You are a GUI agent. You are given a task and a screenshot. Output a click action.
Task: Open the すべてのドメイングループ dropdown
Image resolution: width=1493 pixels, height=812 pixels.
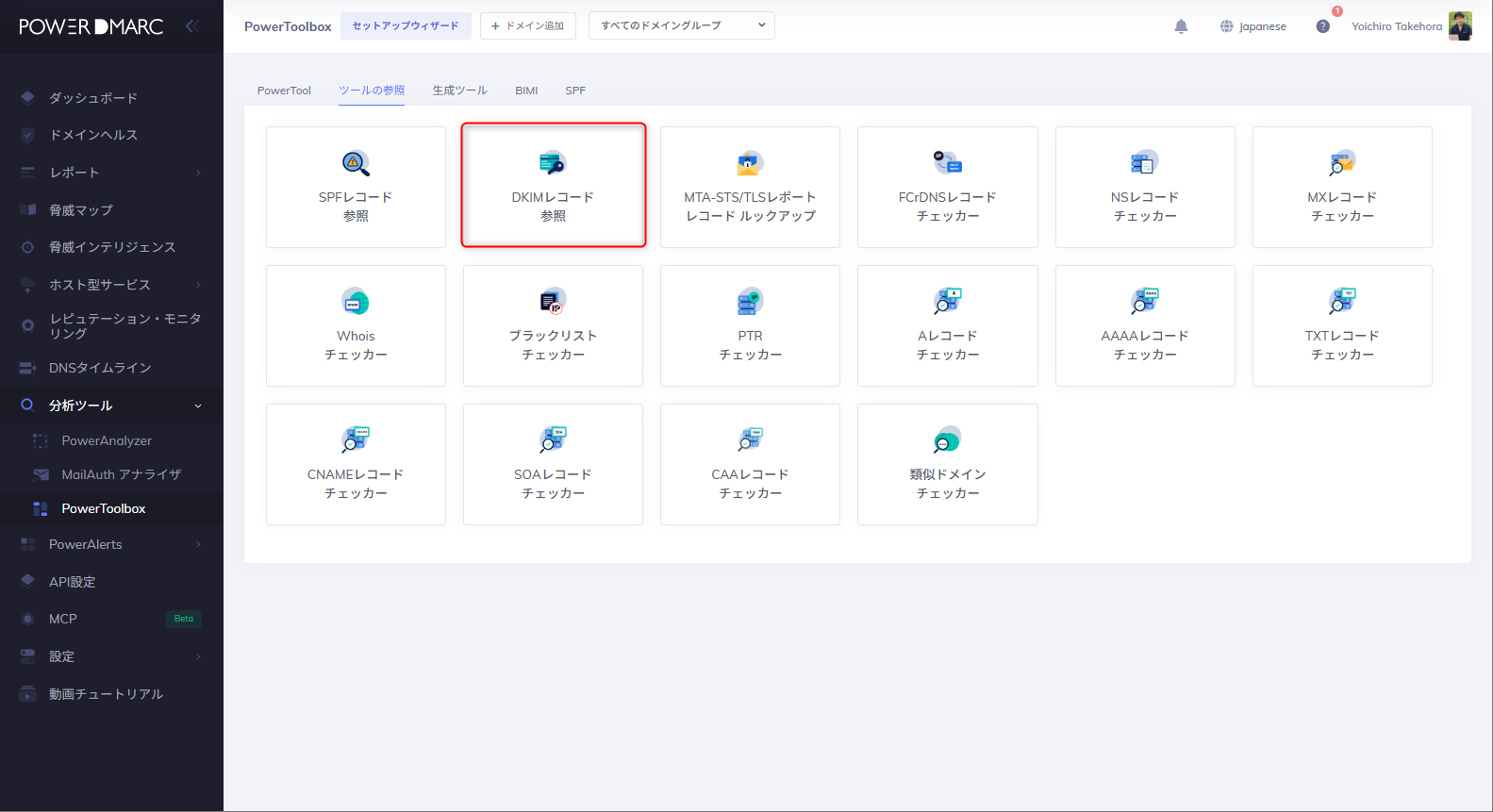[x=682, y=25]
